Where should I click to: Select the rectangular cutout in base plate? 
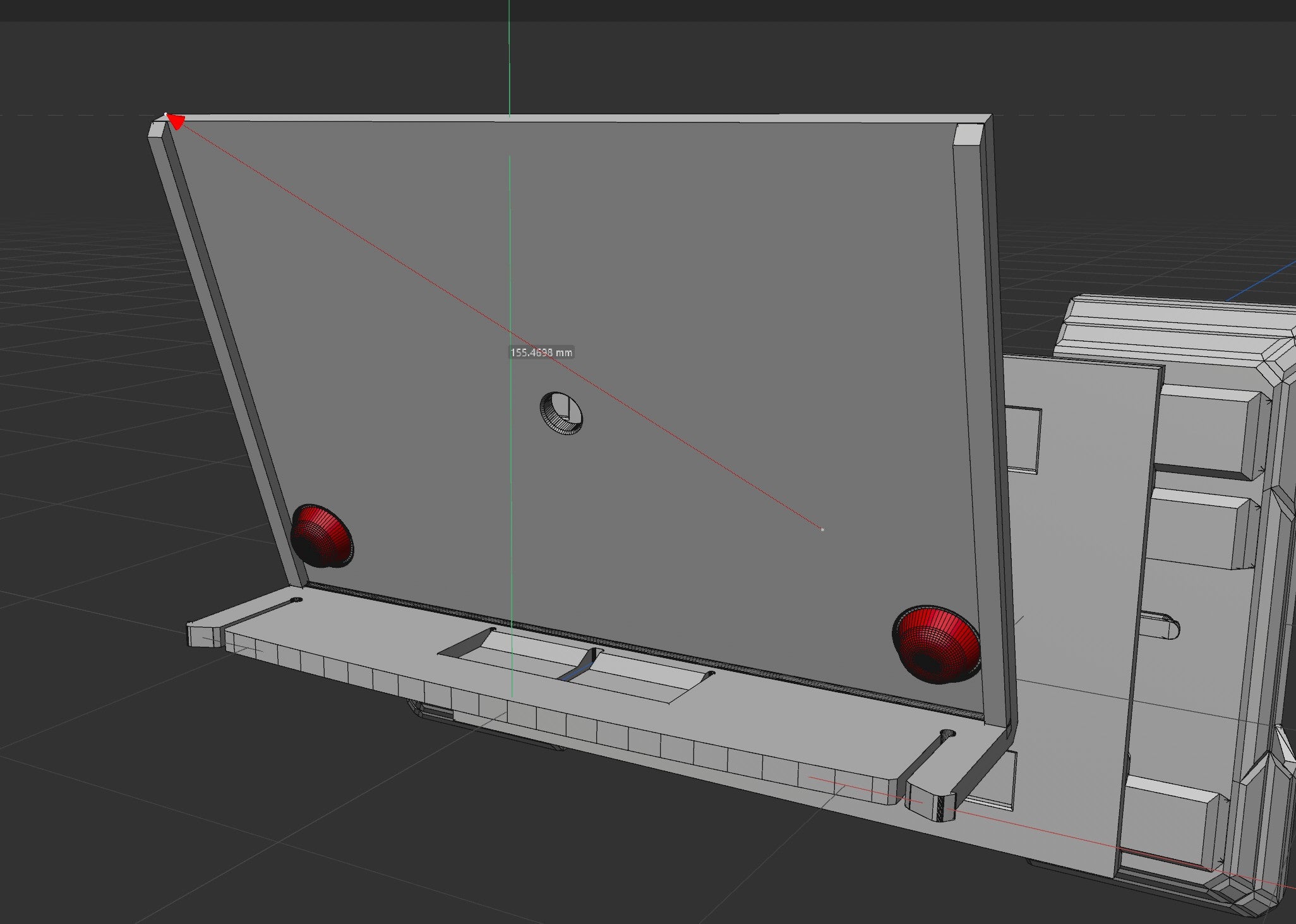click(x=577, y=665)
